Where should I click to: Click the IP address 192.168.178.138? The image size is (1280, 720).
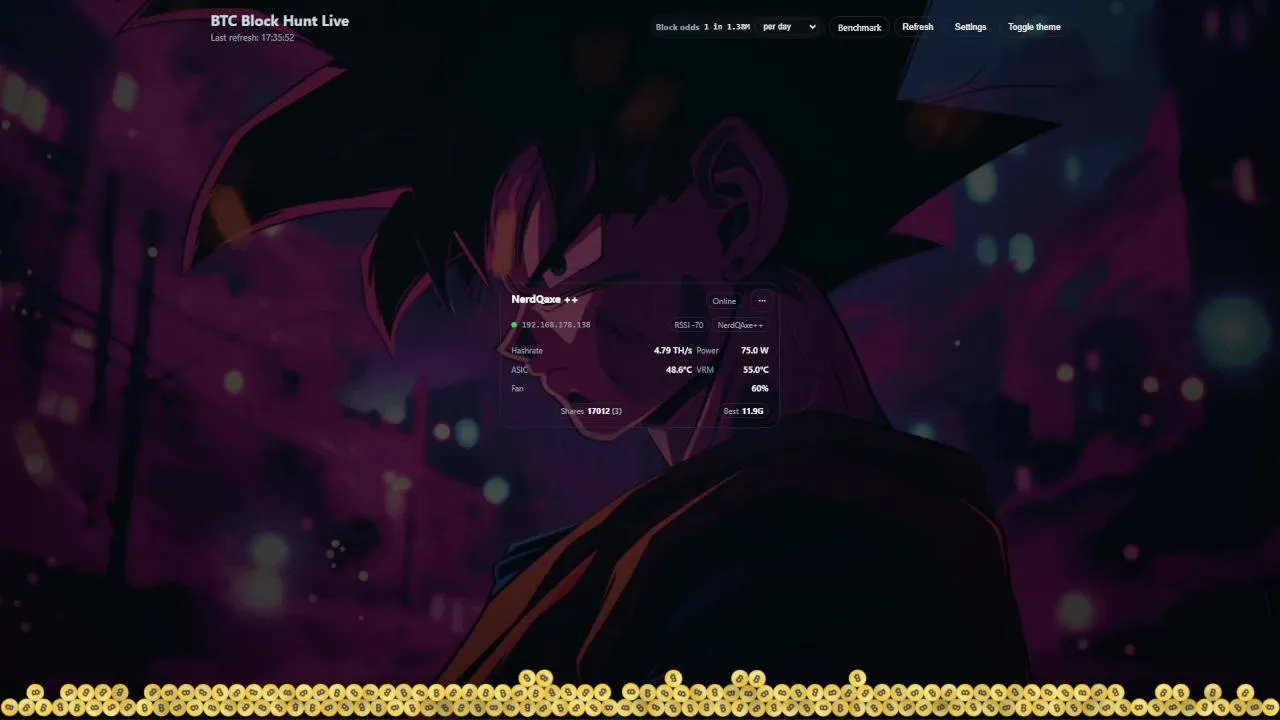click(556, 325)
